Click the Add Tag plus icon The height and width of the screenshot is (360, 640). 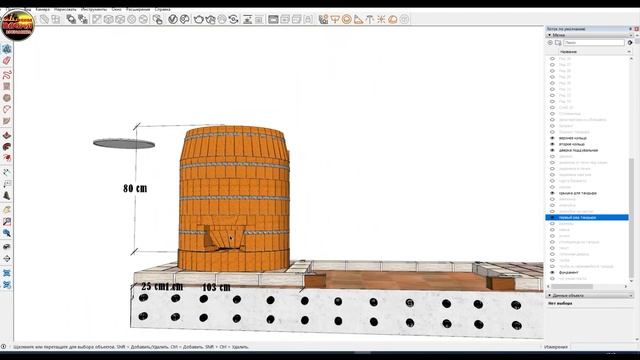[x=550, y=42]
